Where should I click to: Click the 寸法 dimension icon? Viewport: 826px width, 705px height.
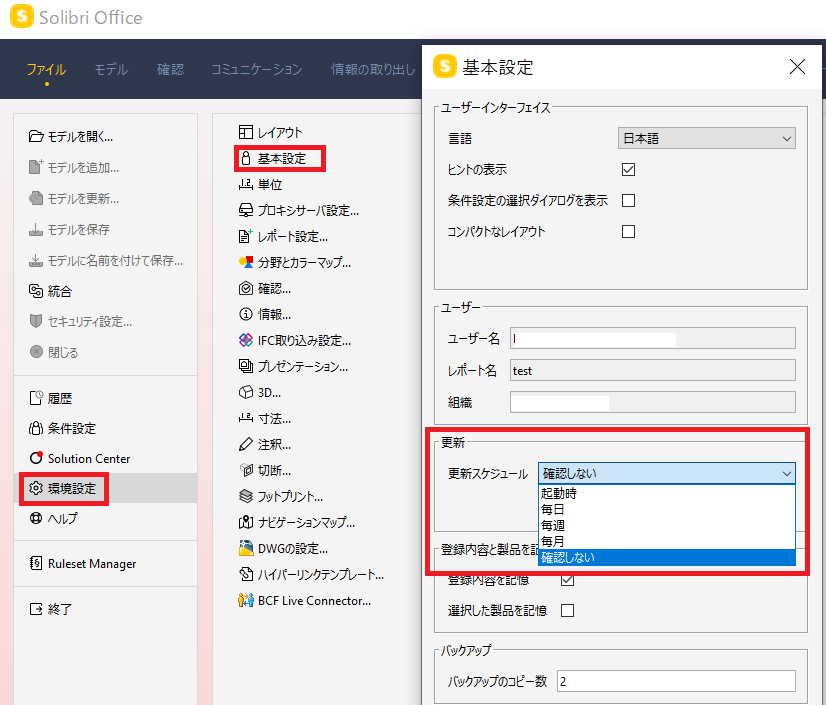click(x=245, y=418)
